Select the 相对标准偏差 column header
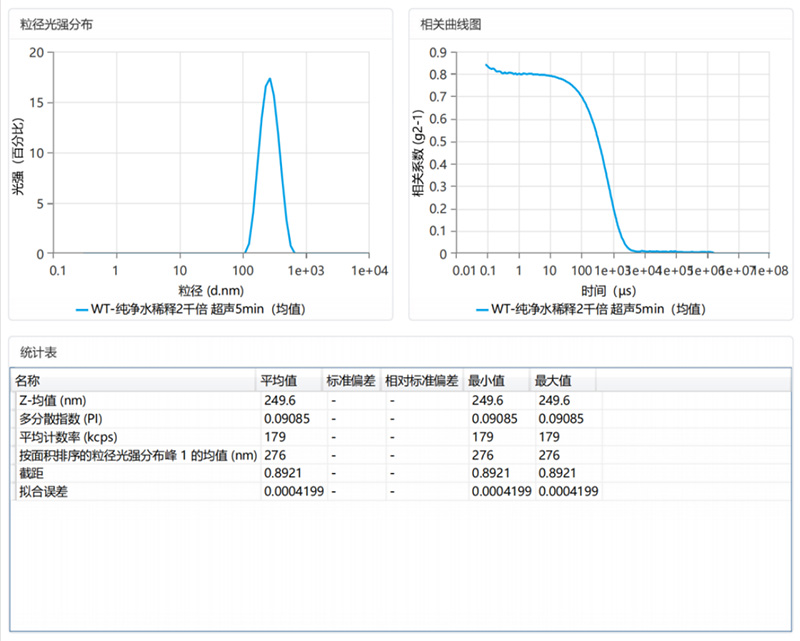 421,381
